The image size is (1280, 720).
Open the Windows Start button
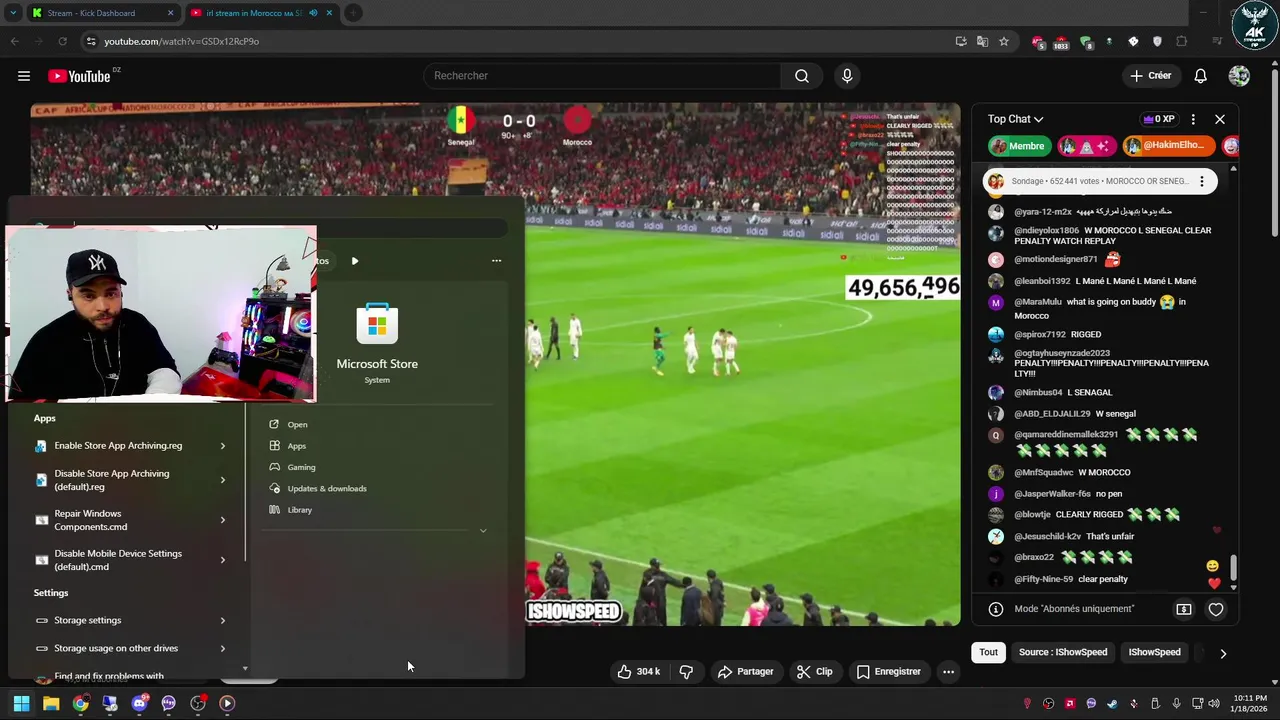[x=21, y=703]
